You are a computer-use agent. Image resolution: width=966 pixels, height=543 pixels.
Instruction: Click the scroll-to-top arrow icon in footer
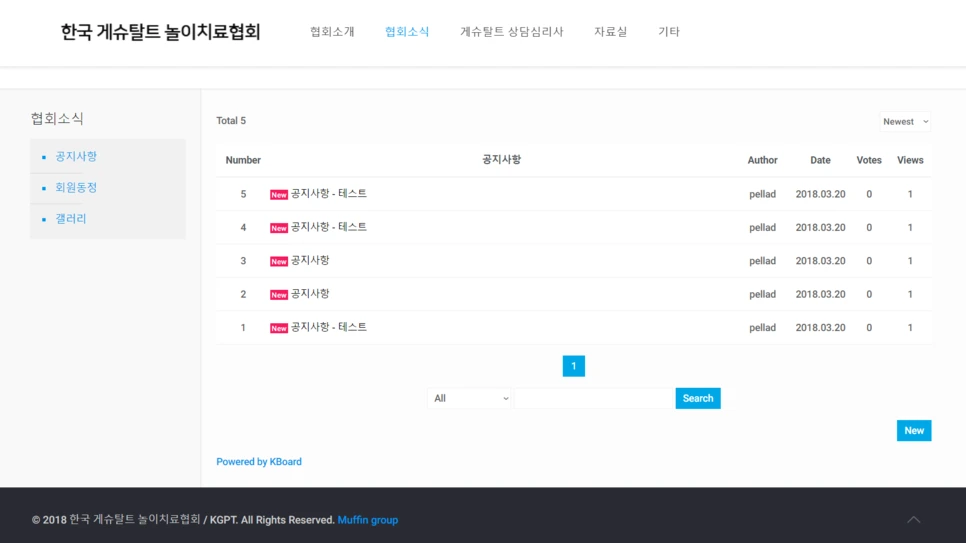point(914,520)
